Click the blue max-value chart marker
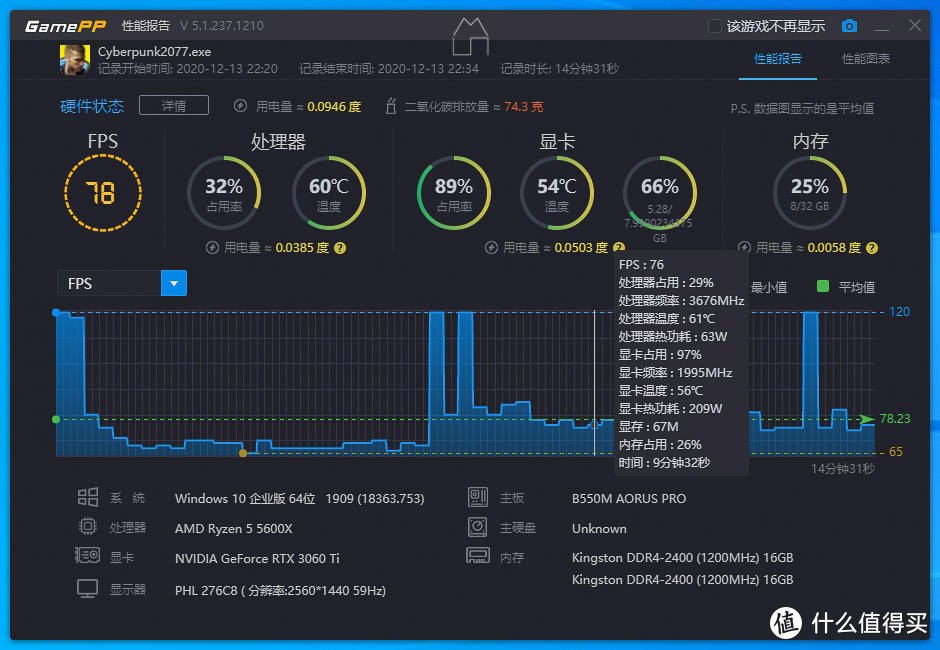This screenshot has height=650, width=940. [x=56, y=312]
